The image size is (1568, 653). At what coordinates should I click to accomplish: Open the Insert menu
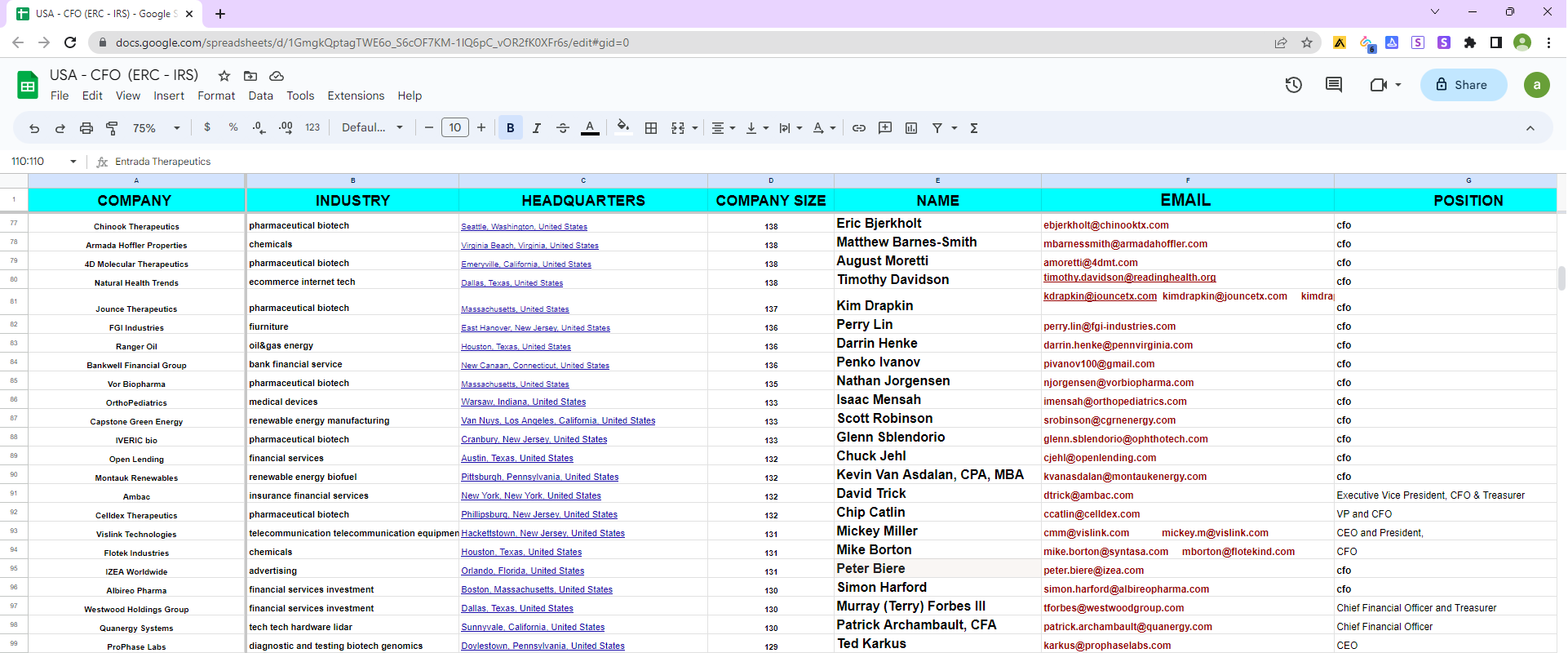(169, 96)
